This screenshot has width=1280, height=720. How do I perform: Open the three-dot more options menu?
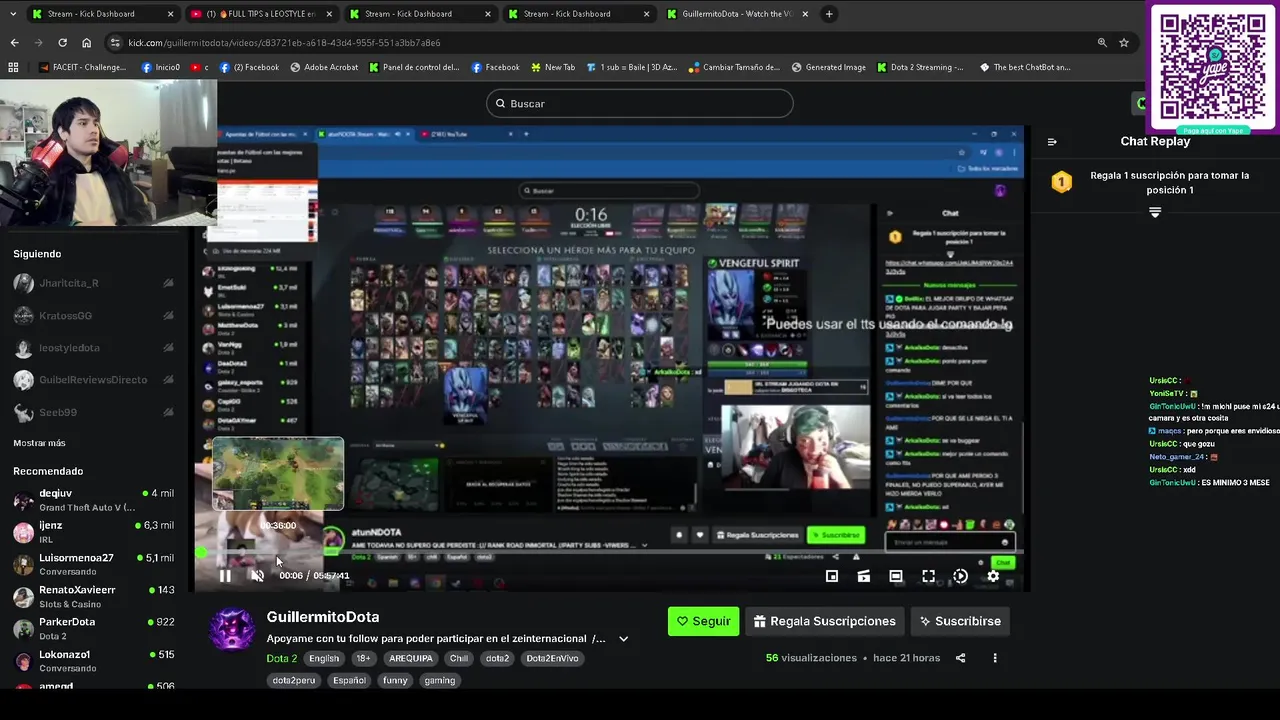995,658
